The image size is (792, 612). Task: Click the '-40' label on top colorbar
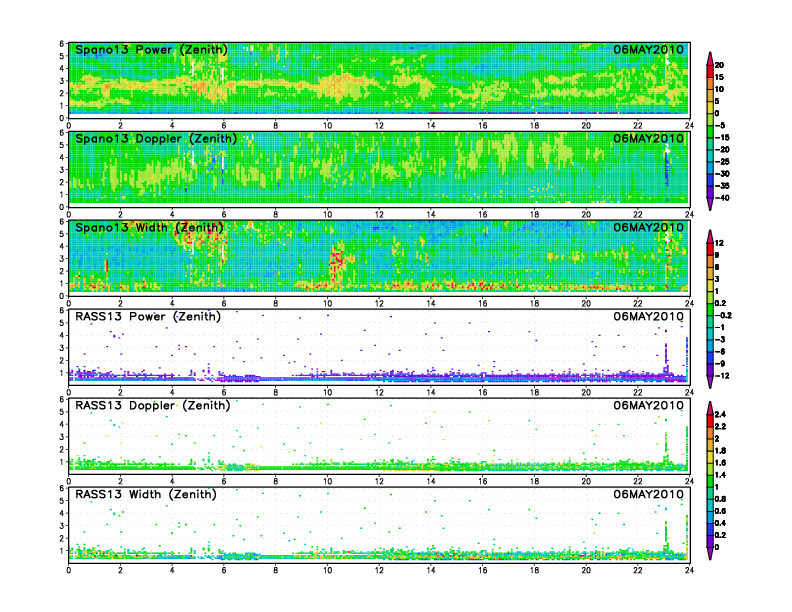point(722,198)
